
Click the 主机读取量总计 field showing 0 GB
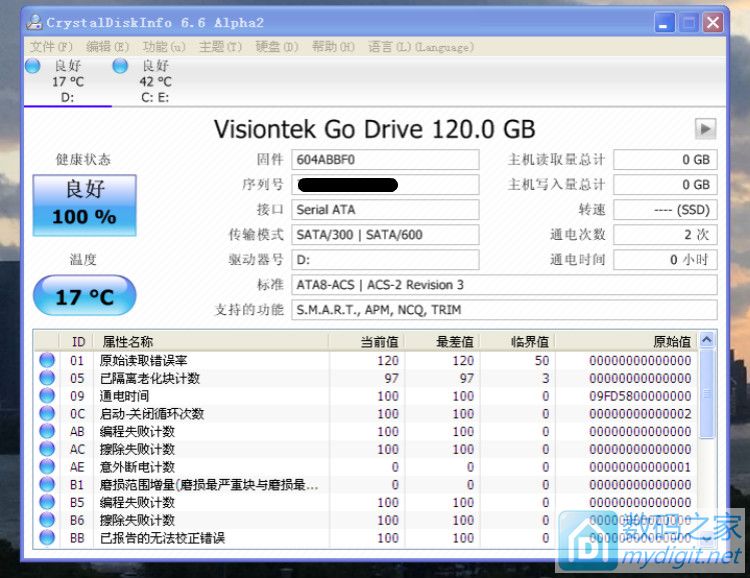click(665, 159)
